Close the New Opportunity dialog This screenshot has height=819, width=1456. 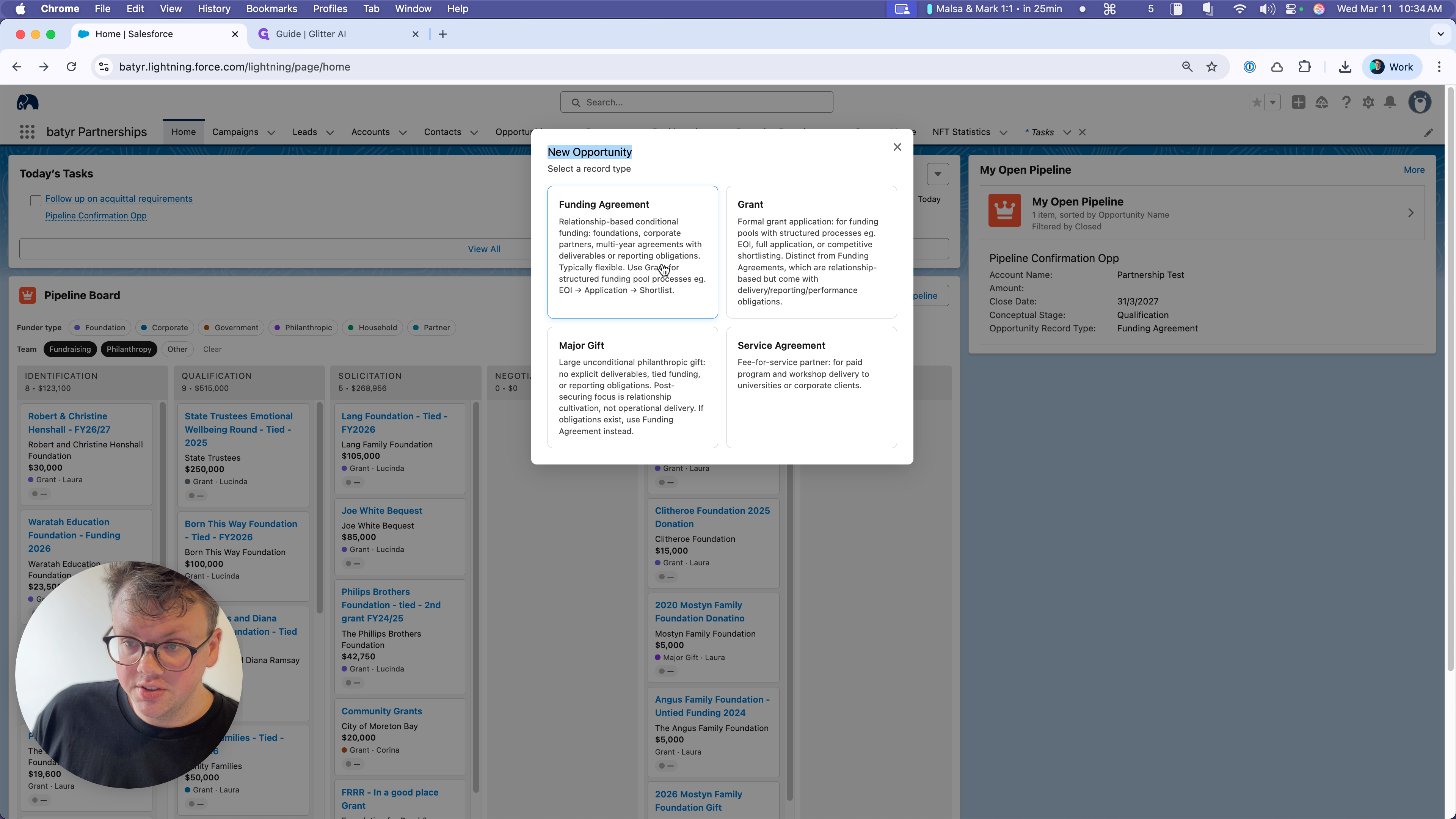pos(897,147)
